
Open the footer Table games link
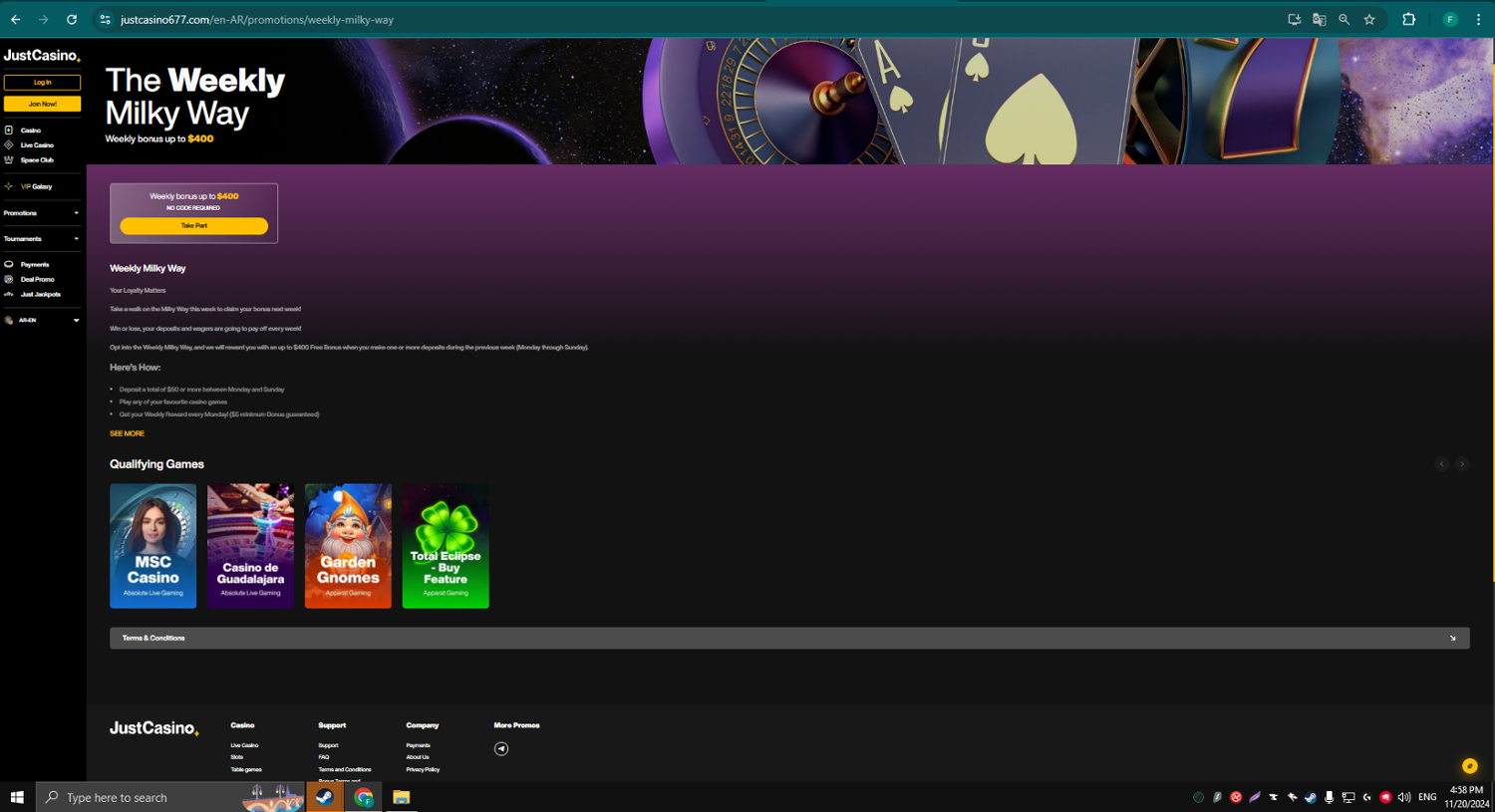tap(246, 769)
